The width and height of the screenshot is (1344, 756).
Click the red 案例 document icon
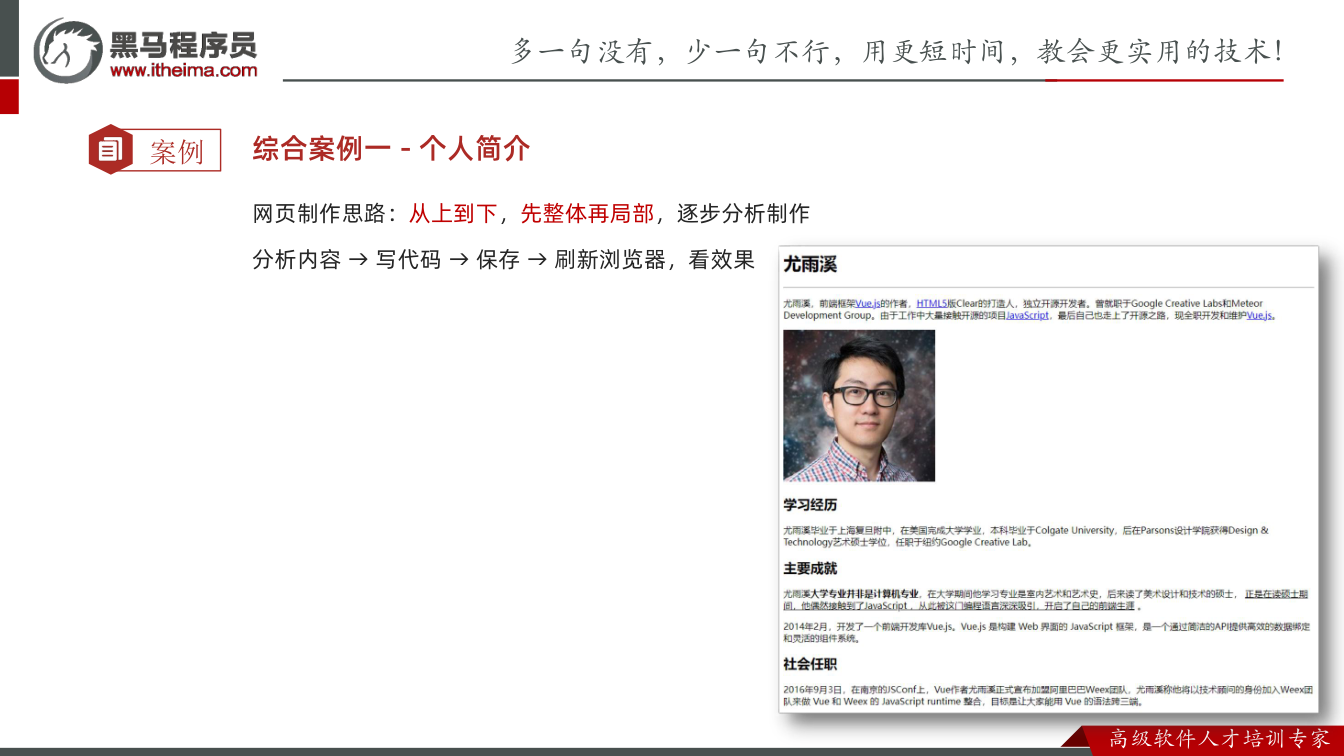click(109, 150)
